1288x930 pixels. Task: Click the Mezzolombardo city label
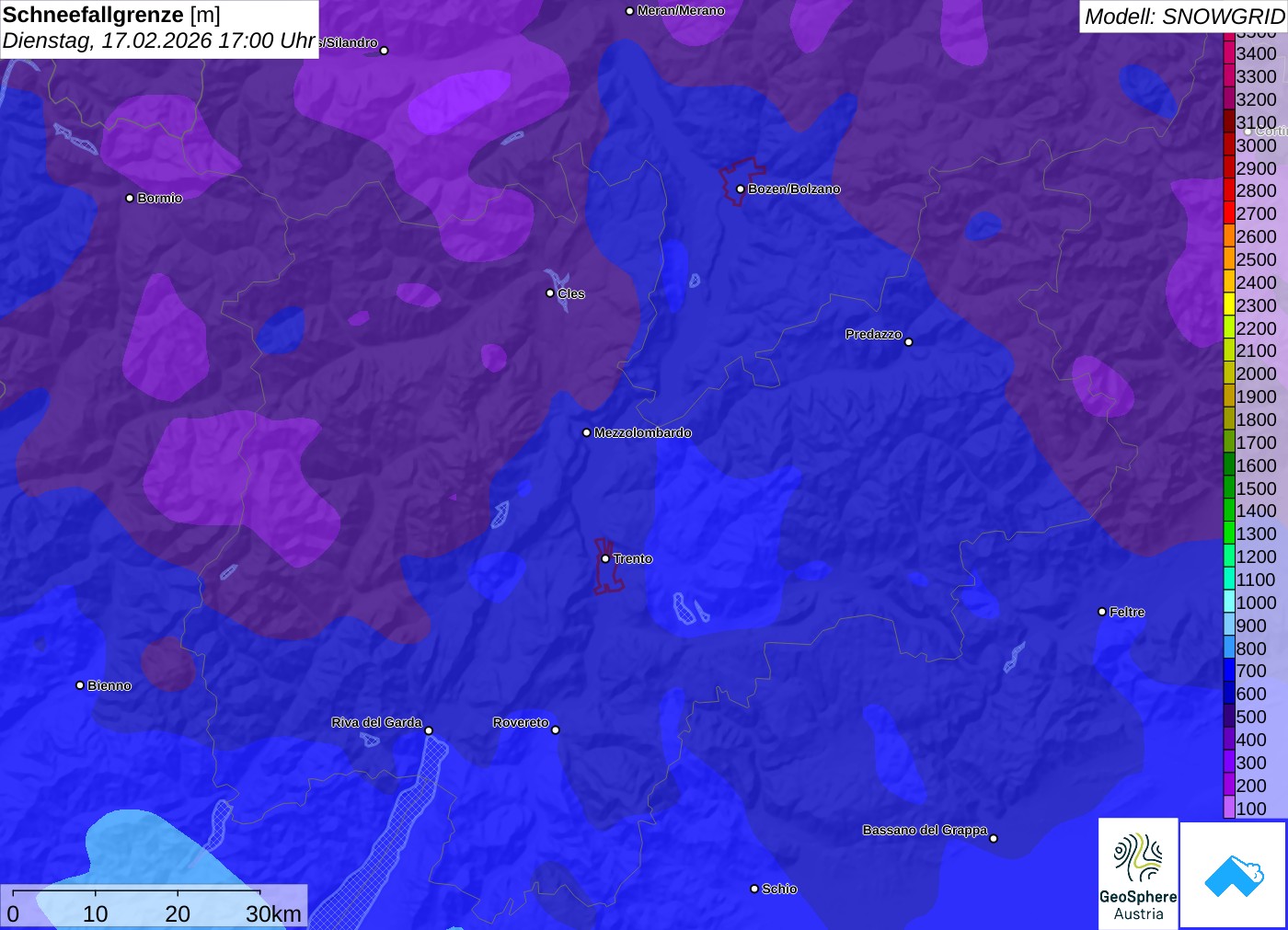coord(642,432)
